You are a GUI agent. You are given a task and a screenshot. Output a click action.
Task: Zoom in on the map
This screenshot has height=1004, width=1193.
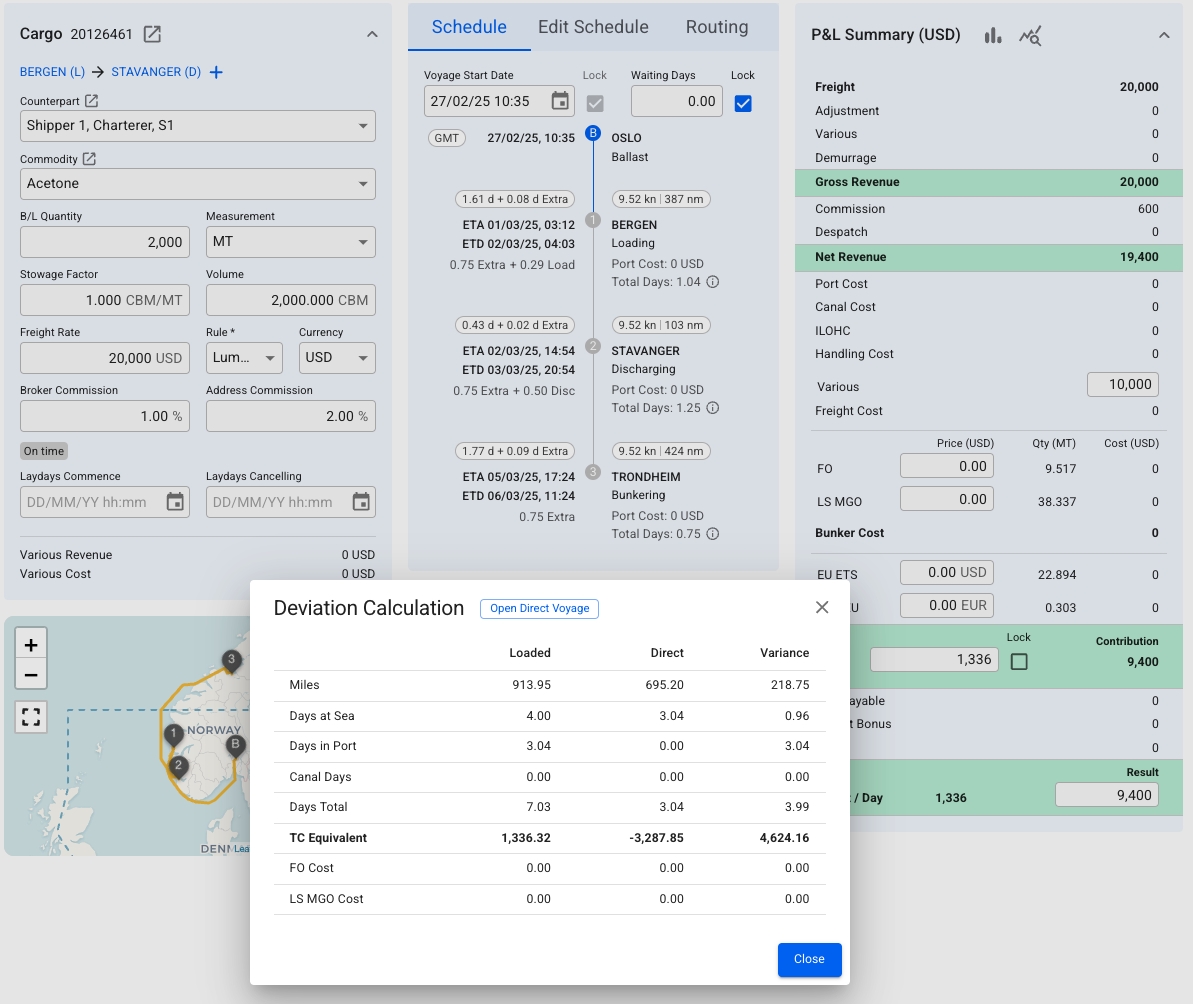click(x=31, y=644)
